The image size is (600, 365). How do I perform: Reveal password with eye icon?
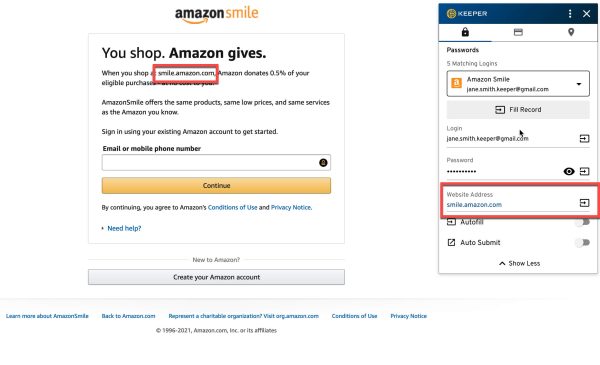point(569,171)
